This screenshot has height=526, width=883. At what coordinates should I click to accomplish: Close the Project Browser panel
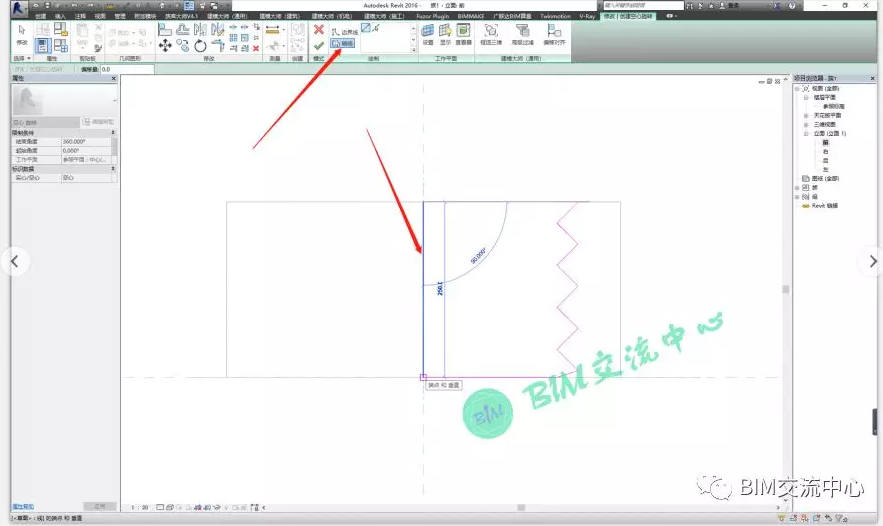(x=873, y=78)
